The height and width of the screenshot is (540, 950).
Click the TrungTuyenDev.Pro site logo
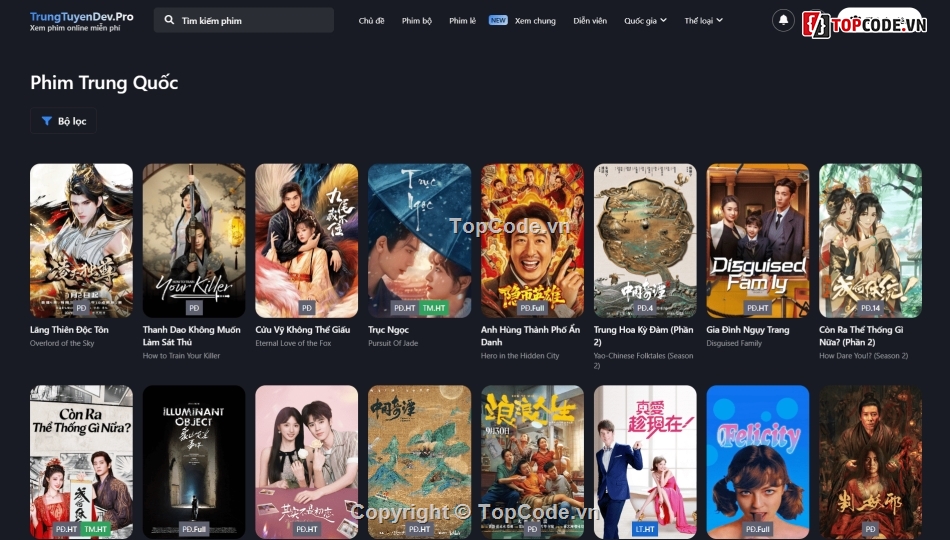tap(82, 17)
